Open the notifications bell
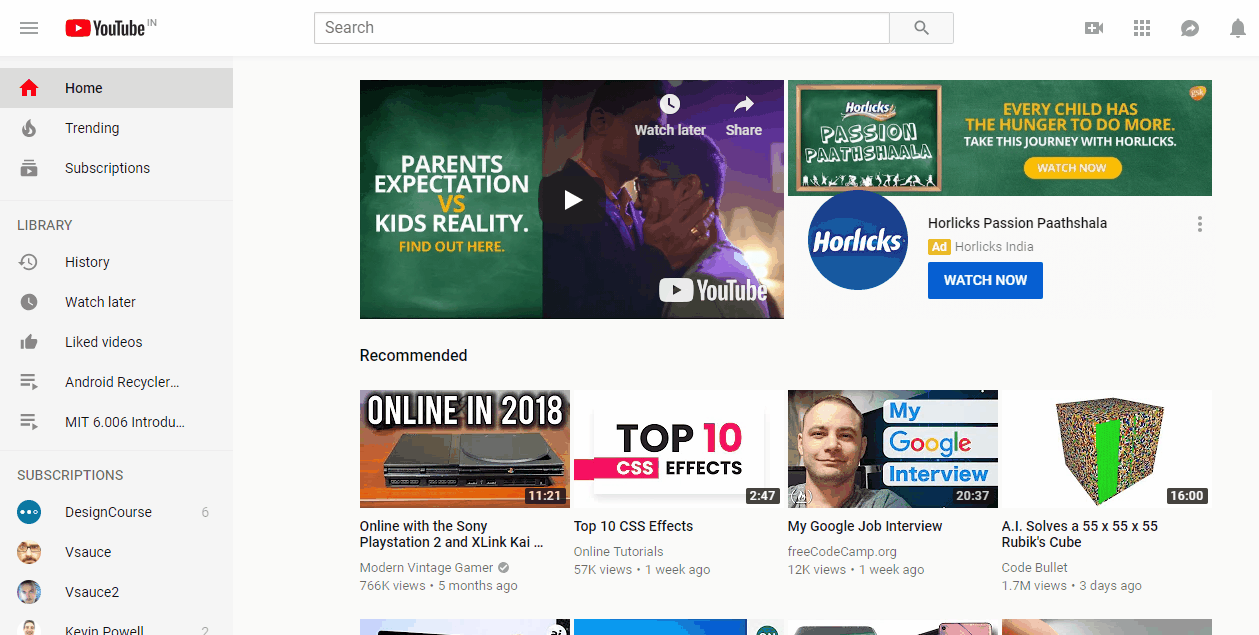The width and height of the screenshot is (1259, 635). pyautogui.click(x=1238, y=28)
